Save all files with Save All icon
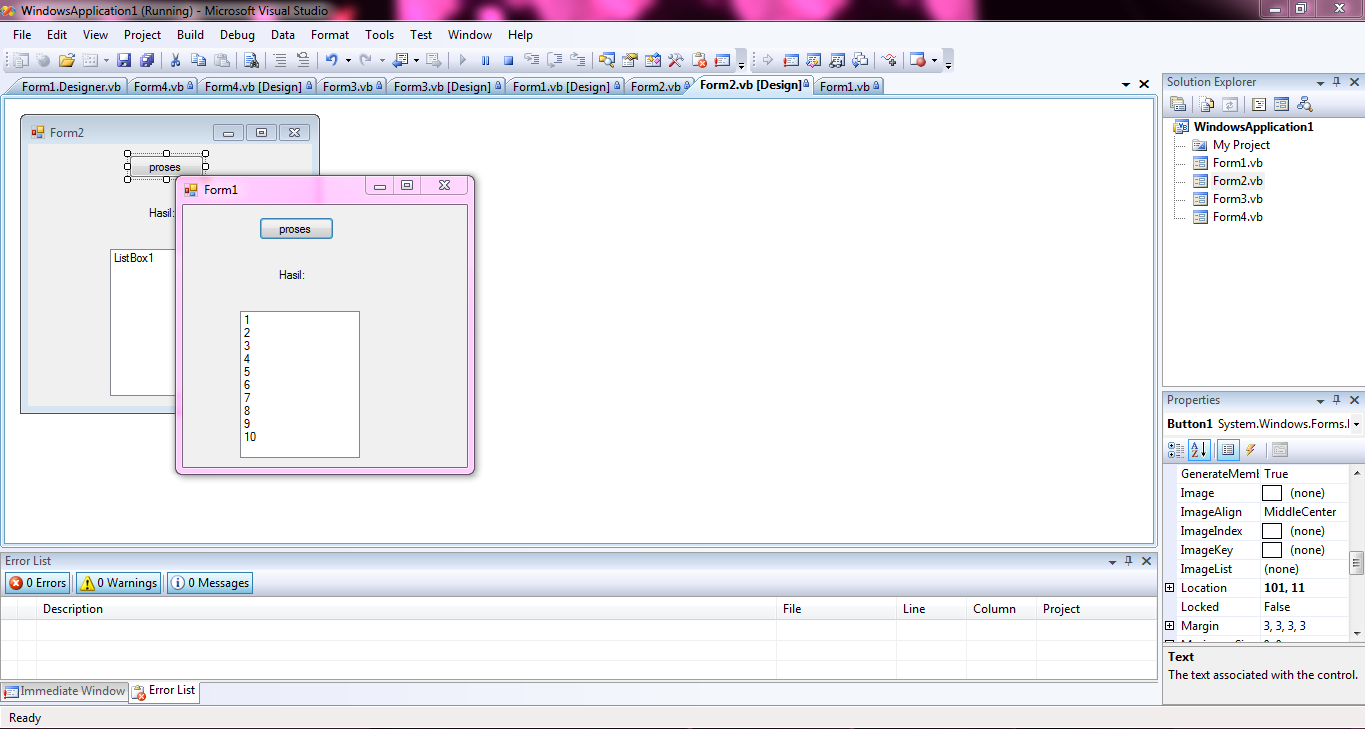Image resolution: width=1365 pixels, height=729 pixels. (146, 59)
